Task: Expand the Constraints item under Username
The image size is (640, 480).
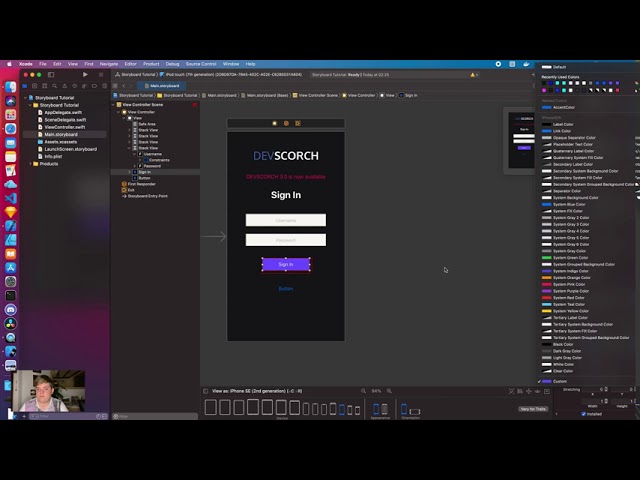Action: [x=140, y=160]
